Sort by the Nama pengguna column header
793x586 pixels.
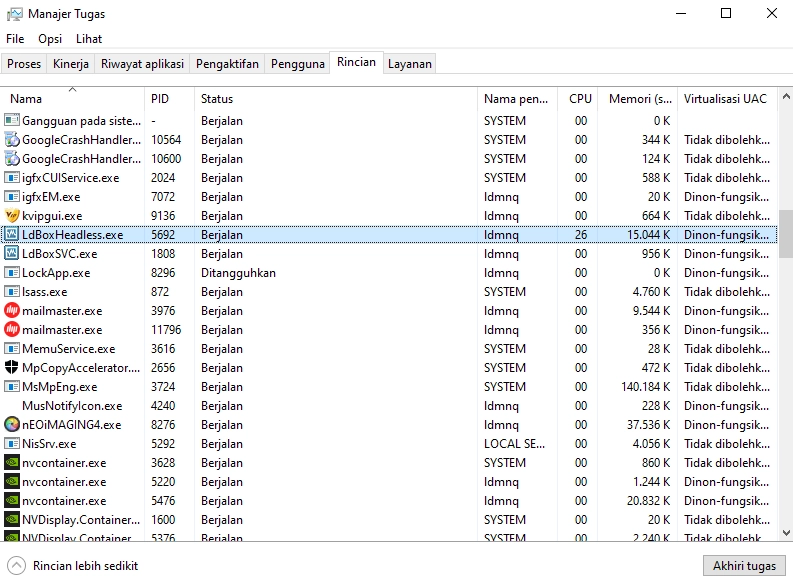coord(517,99)
